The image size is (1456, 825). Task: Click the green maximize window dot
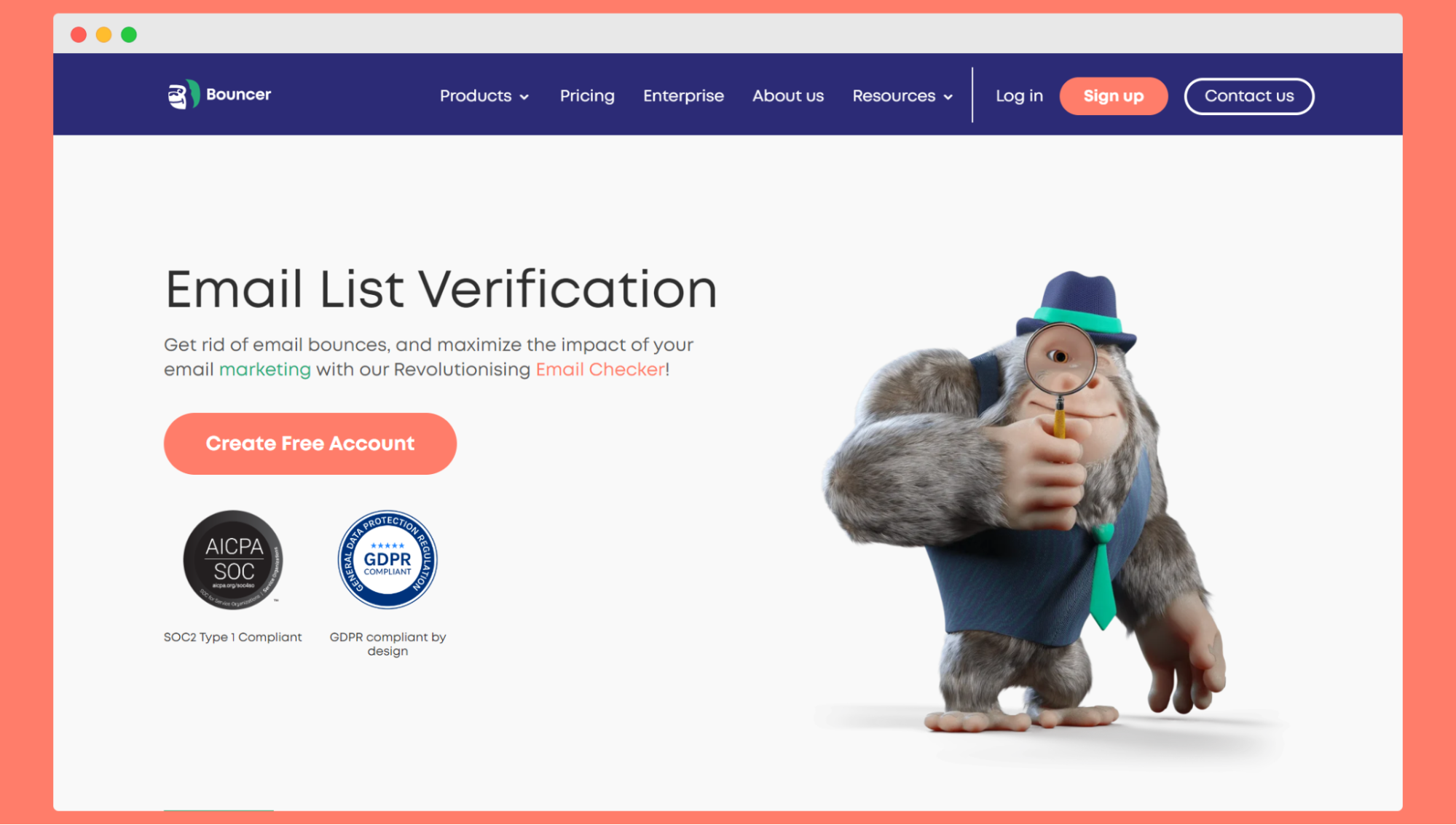pos(129,34)
